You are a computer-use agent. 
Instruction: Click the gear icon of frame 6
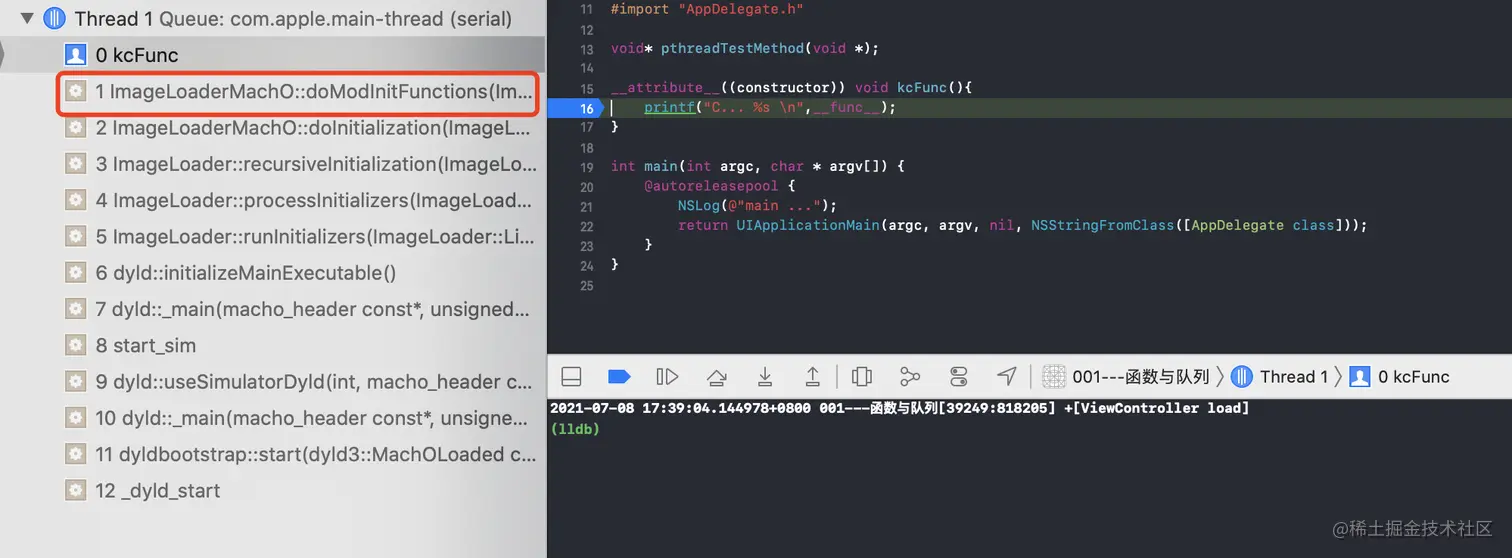click(x=75, y=273)
